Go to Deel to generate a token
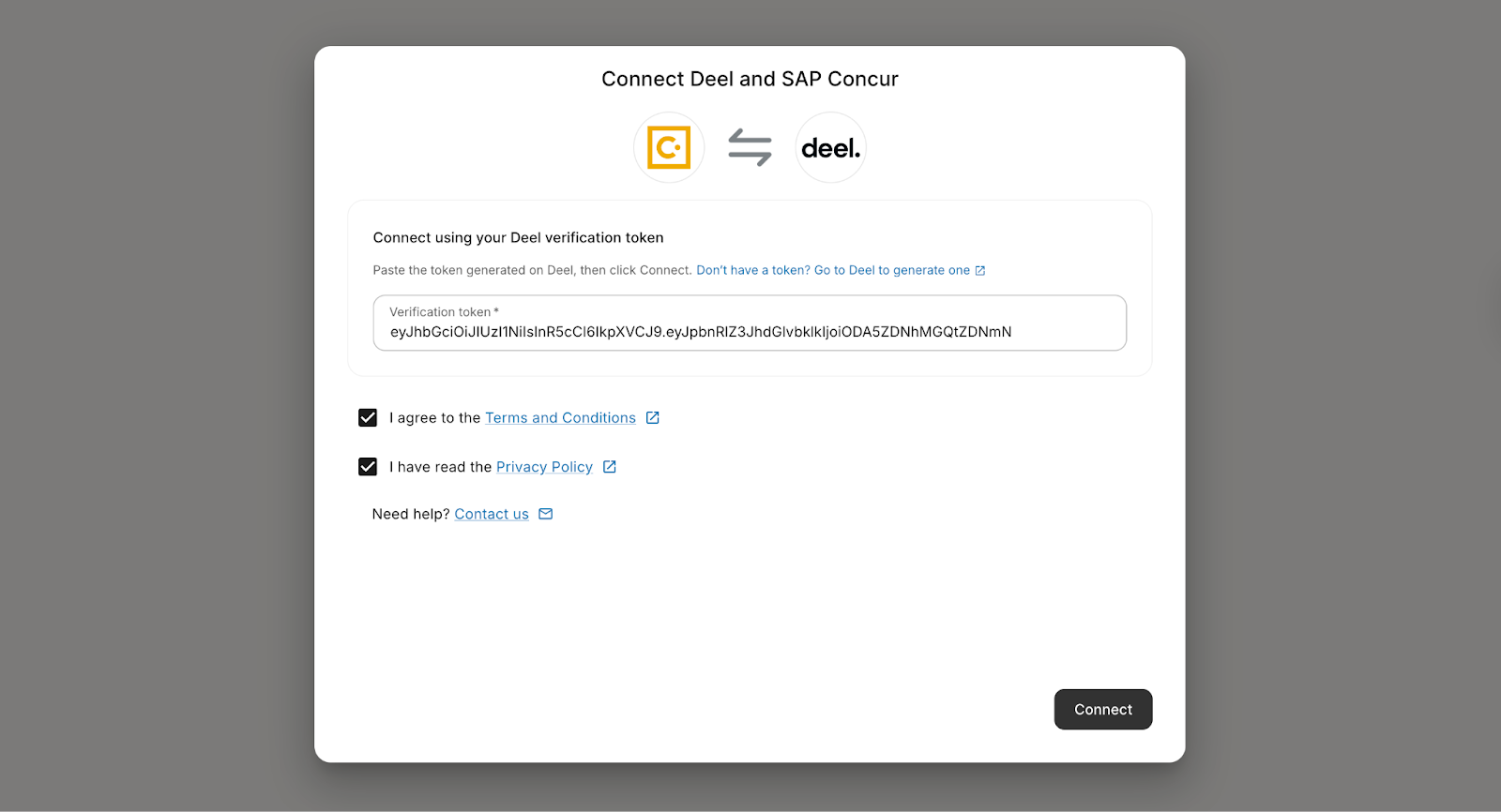 (833, 270)
